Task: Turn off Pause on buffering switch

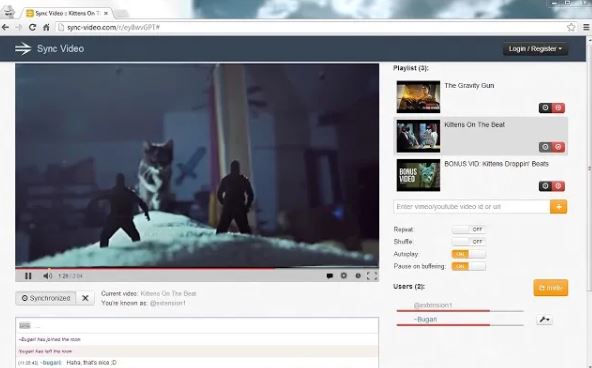Action: pyautogui.click(x=469, y=266)
